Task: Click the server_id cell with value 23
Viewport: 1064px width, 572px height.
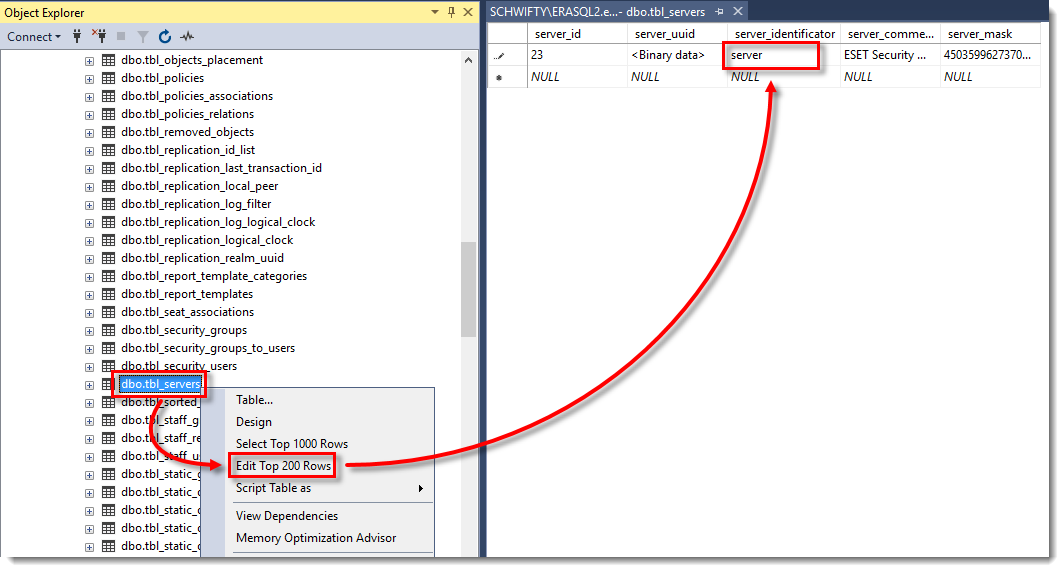Action: tap(577, 55)
